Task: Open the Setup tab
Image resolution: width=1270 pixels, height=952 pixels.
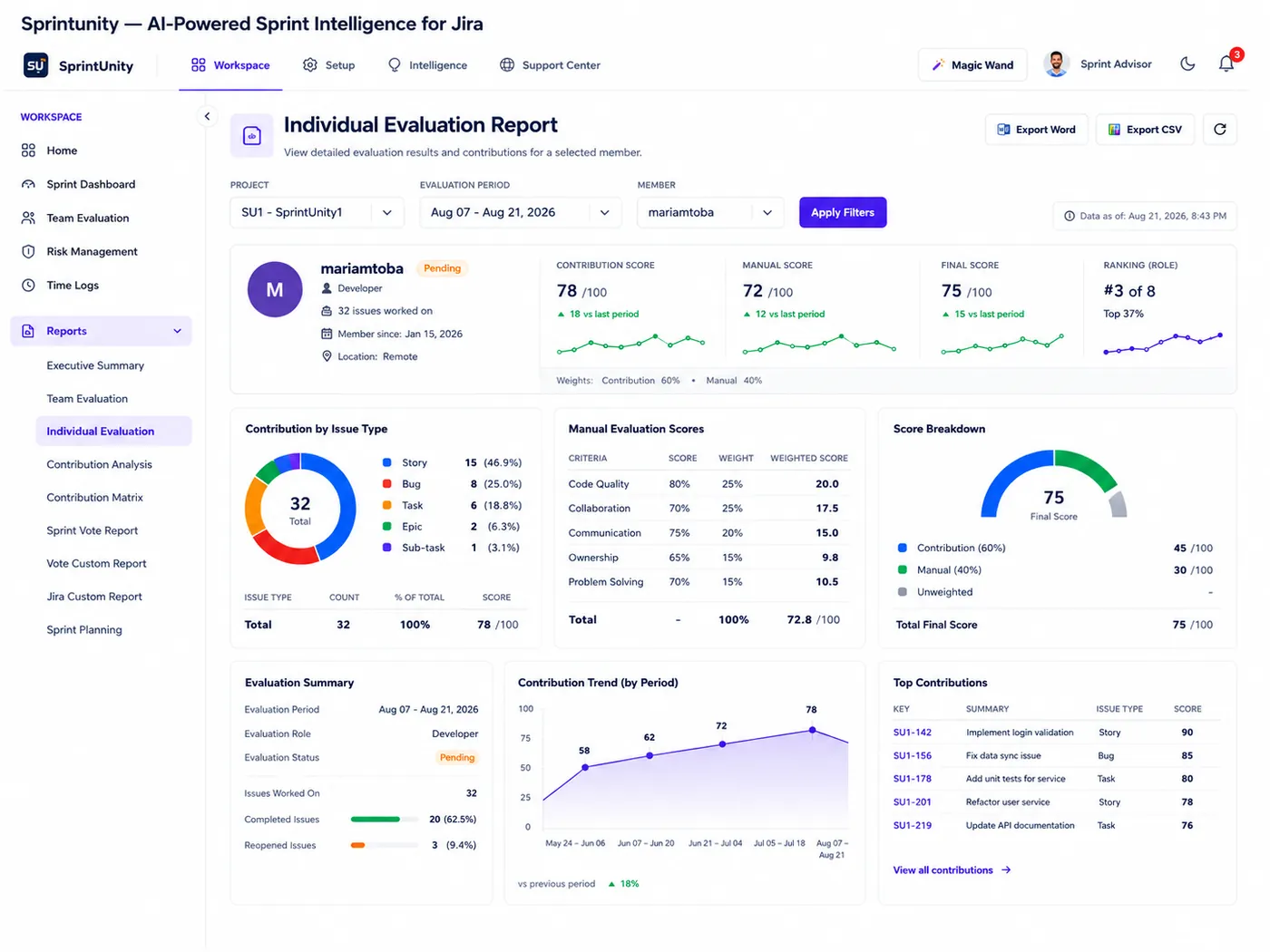Action: (x=329, y=65)
